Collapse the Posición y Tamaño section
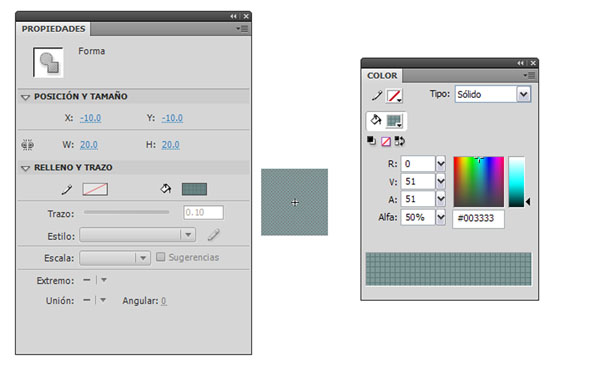The width and height of the screenshot is (600, 375). (25, 97)
